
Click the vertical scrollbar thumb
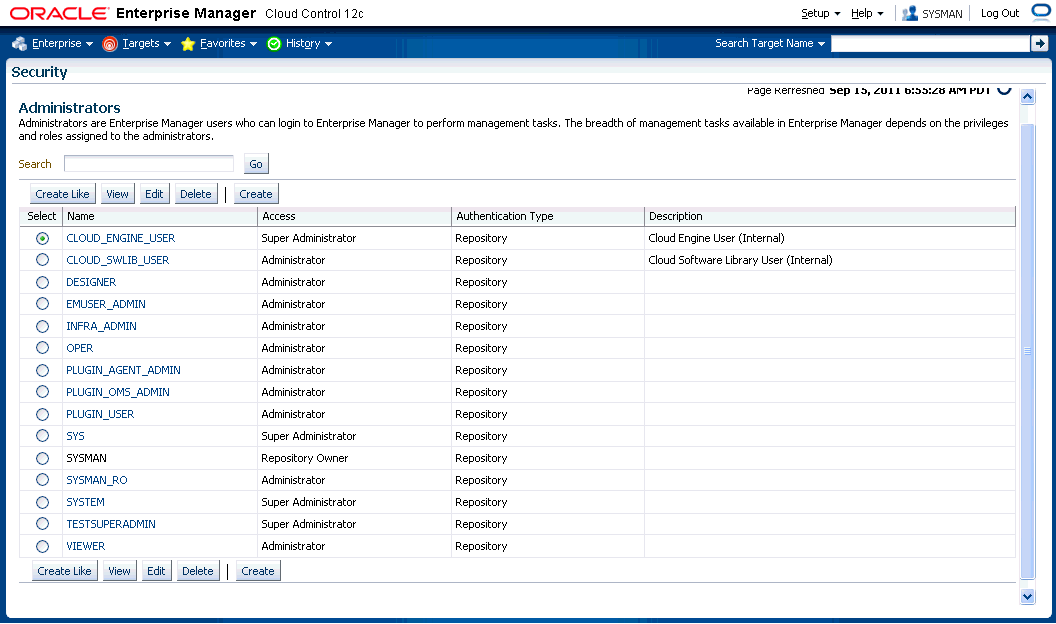(1028, 350)
